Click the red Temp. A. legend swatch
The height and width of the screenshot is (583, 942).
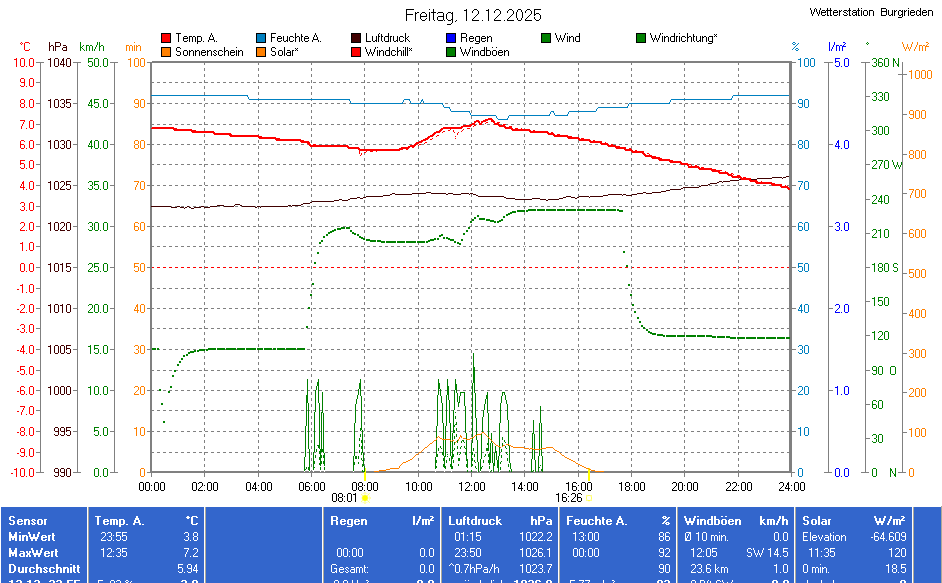[x=166, y=38]
